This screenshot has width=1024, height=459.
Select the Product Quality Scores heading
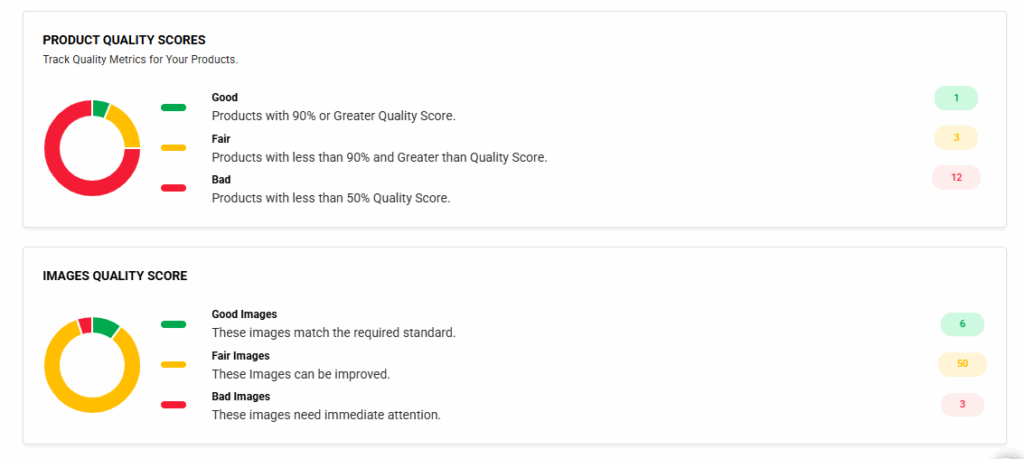(x=124, y=40)
